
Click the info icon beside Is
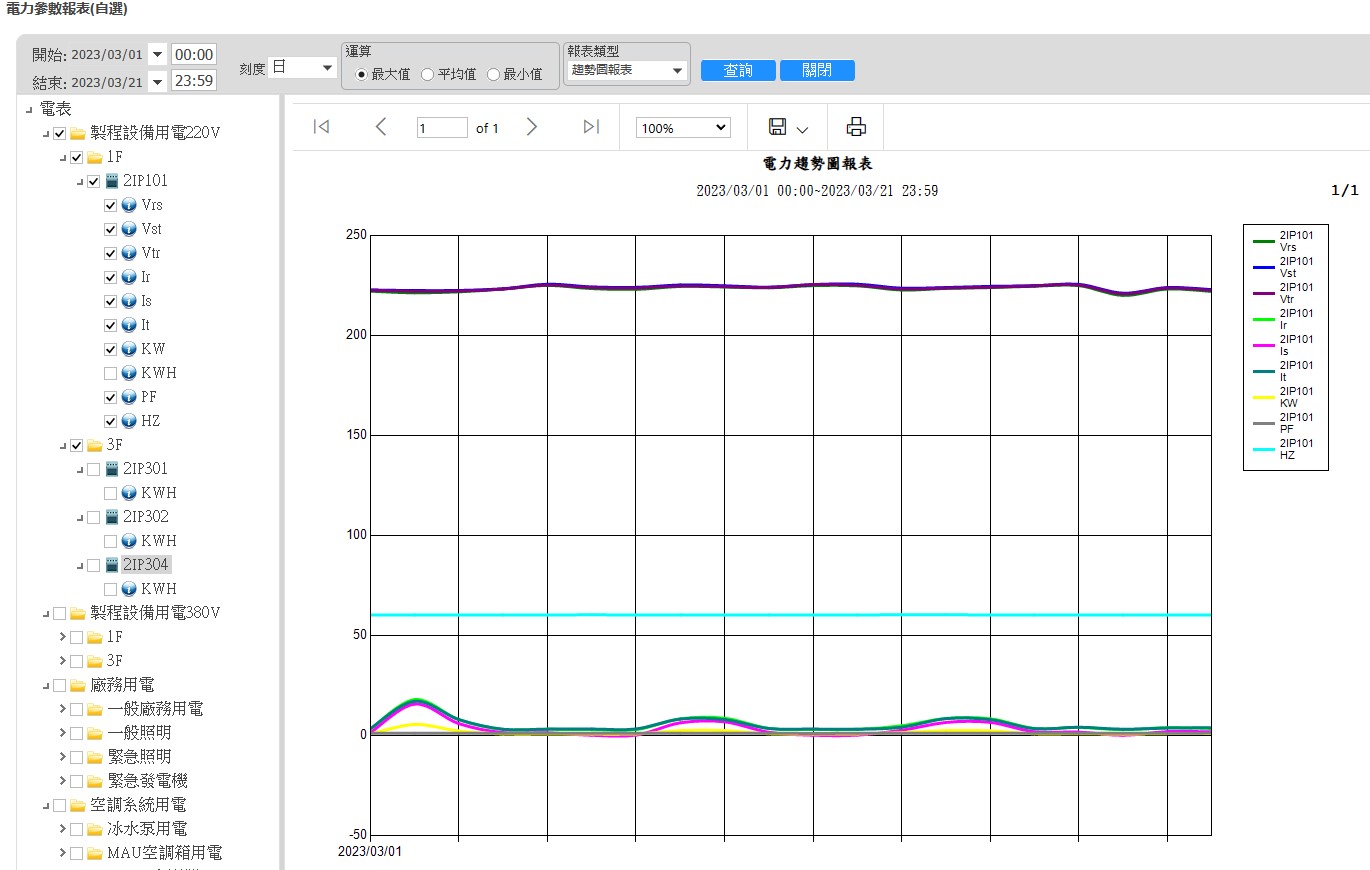click(x=129, y=301)
